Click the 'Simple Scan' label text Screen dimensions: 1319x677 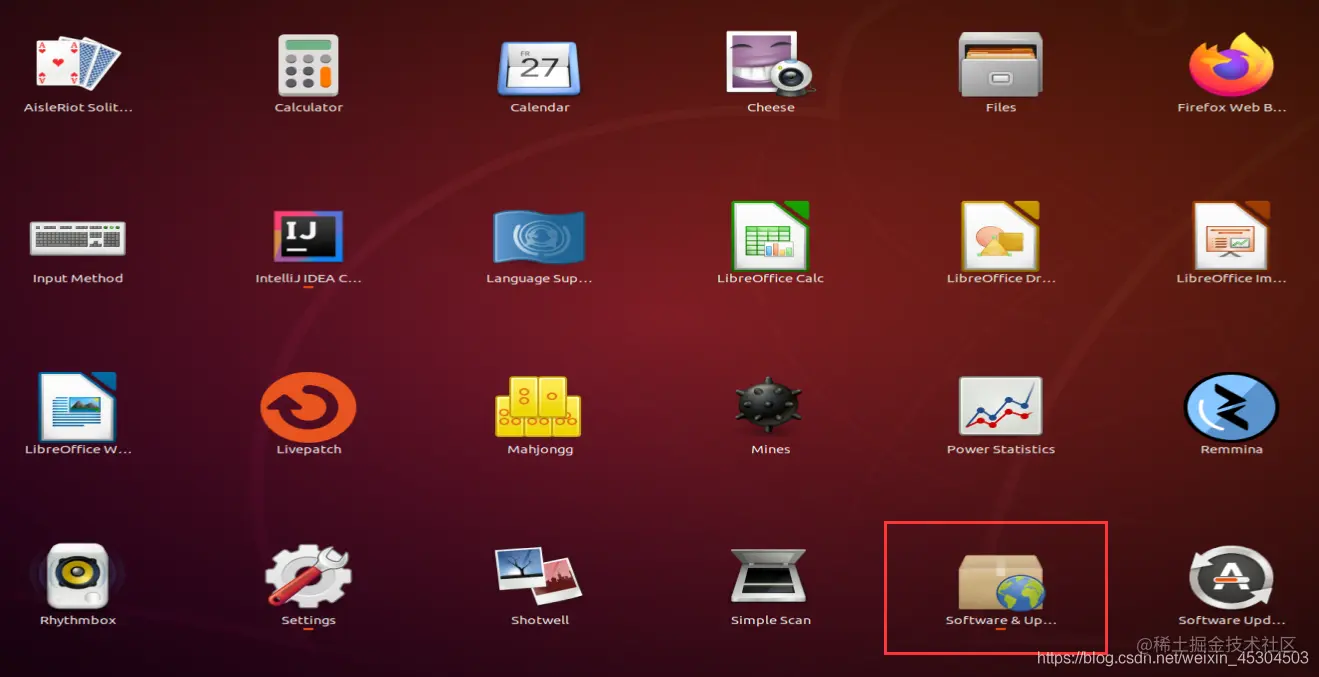[x=770, y=621]
